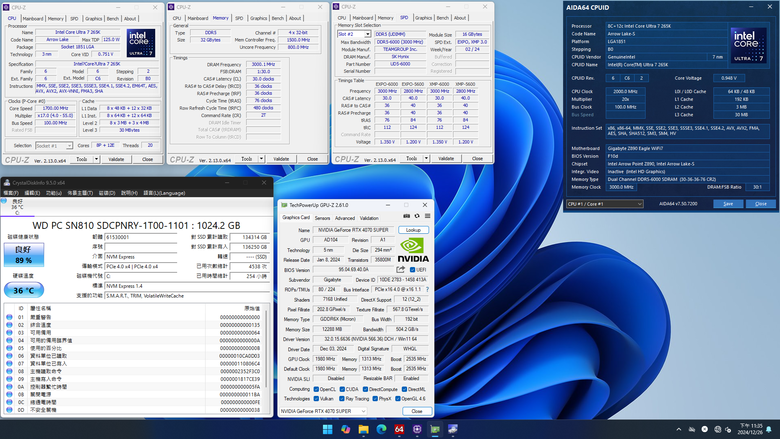Open Bench tab in CPU-Z Memory window
Image resolution: width=780 pixels, height=439 pixels.
(278, 18)
